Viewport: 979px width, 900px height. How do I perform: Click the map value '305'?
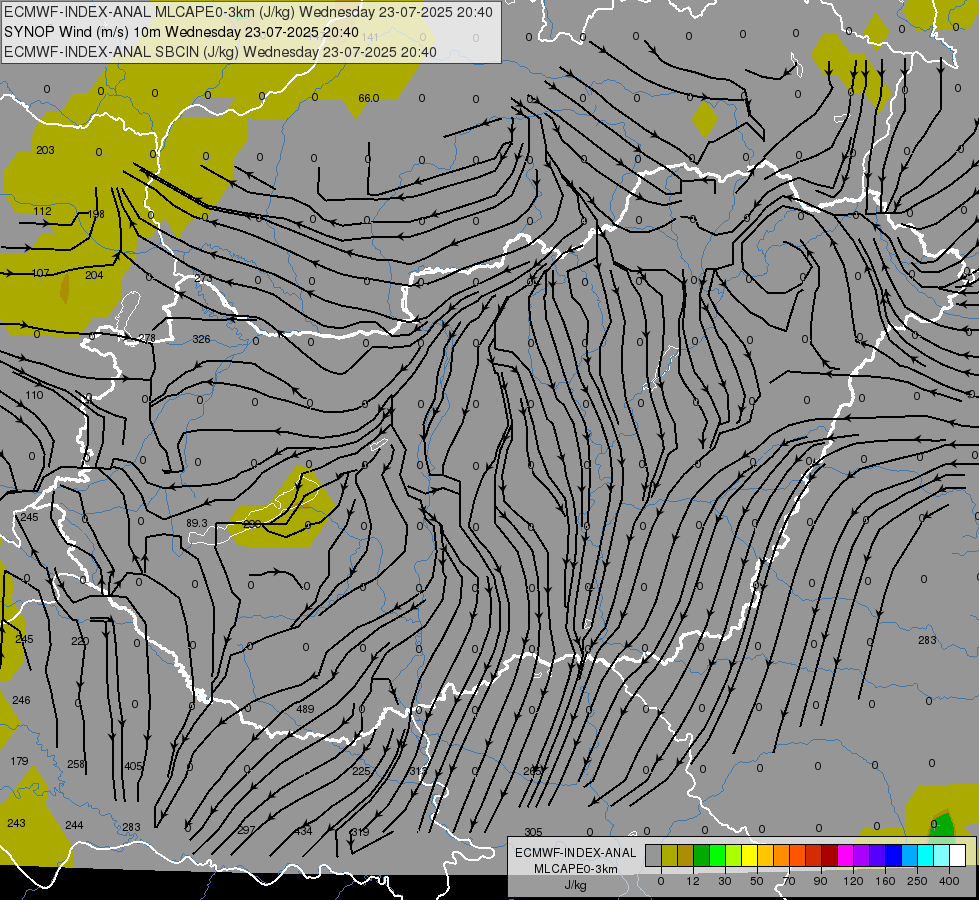pos(533,832)
